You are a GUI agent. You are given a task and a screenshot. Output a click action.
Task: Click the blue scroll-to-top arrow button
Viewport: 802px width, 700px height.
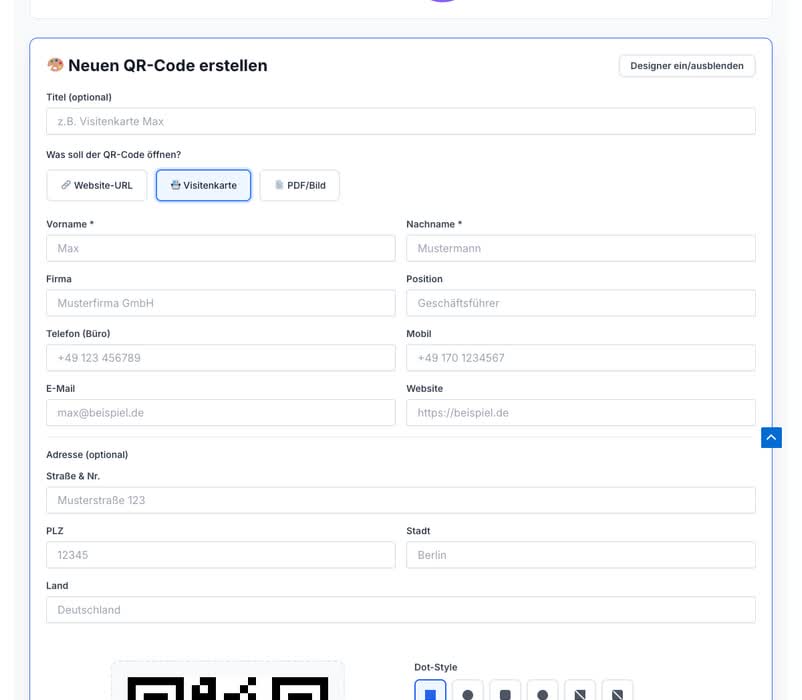click(771, 437)
